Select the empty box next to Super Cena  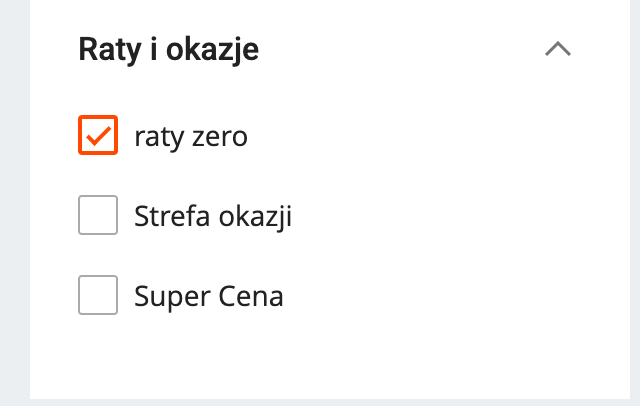98,296
